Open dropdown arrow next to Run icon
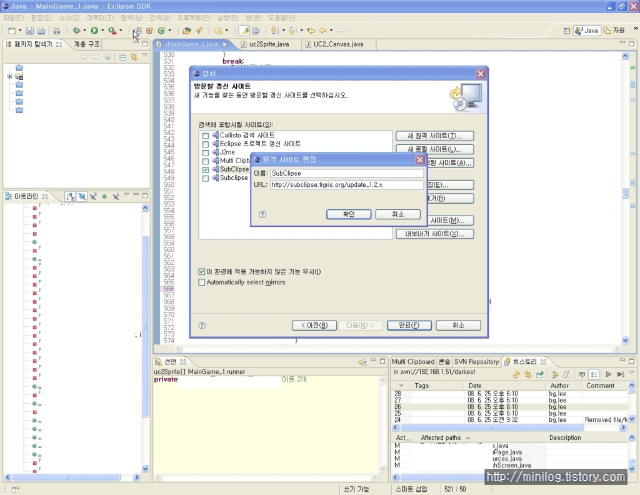Screen dimensions: 640x495 point(103,31)
